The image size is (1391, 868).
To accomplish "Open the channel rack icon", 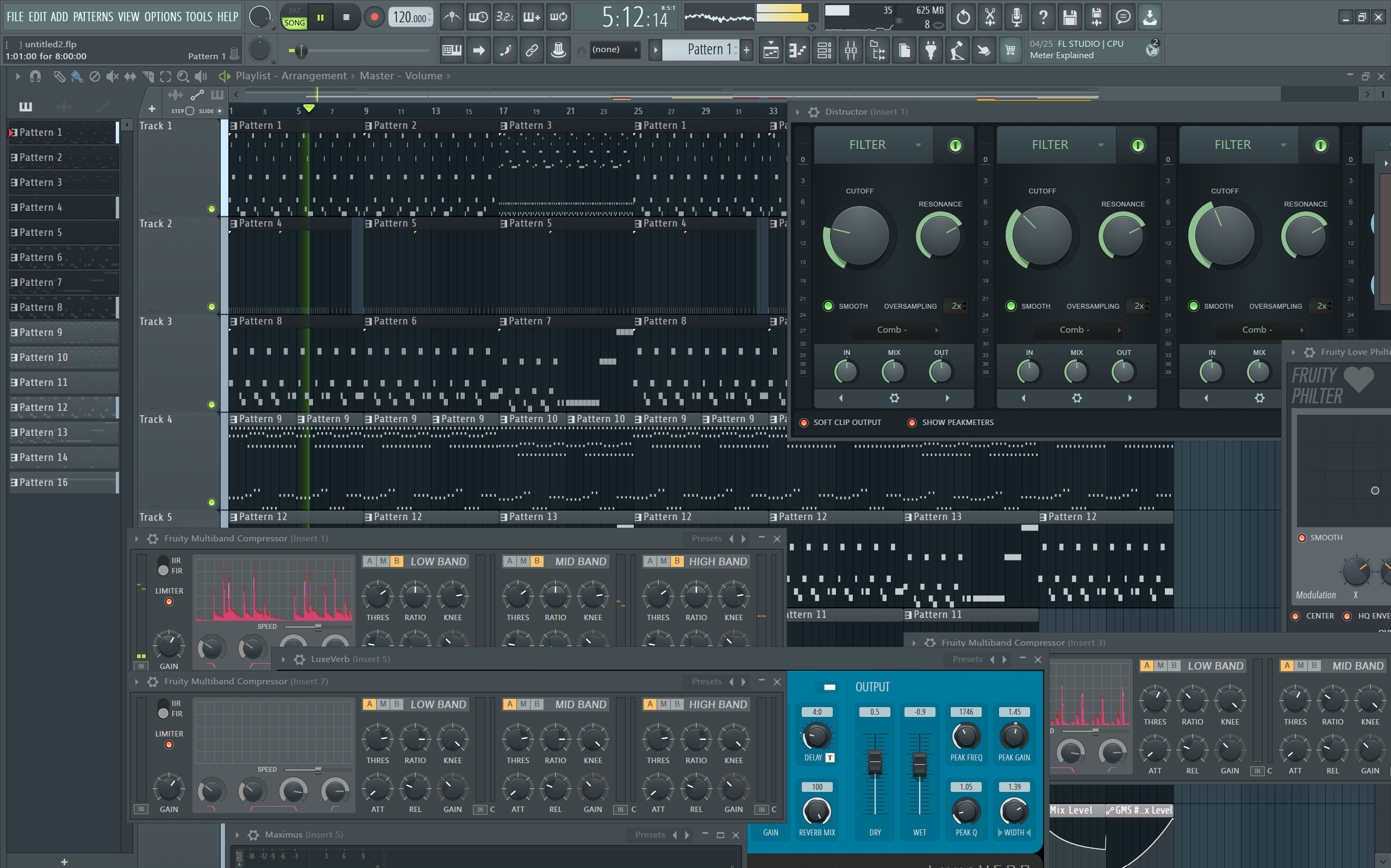I will [x=825, y=51].
